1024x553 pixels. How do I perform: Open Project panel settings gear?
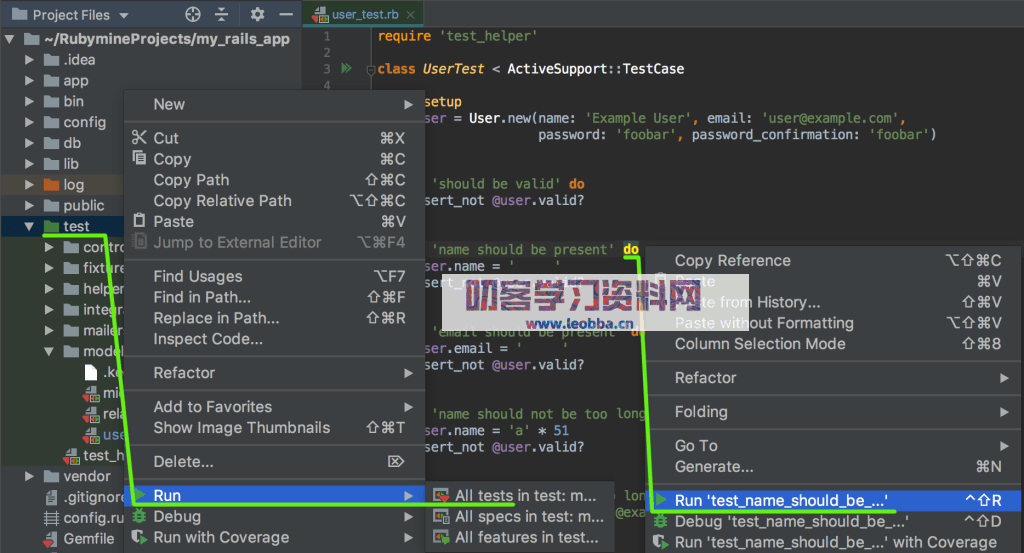257,14
